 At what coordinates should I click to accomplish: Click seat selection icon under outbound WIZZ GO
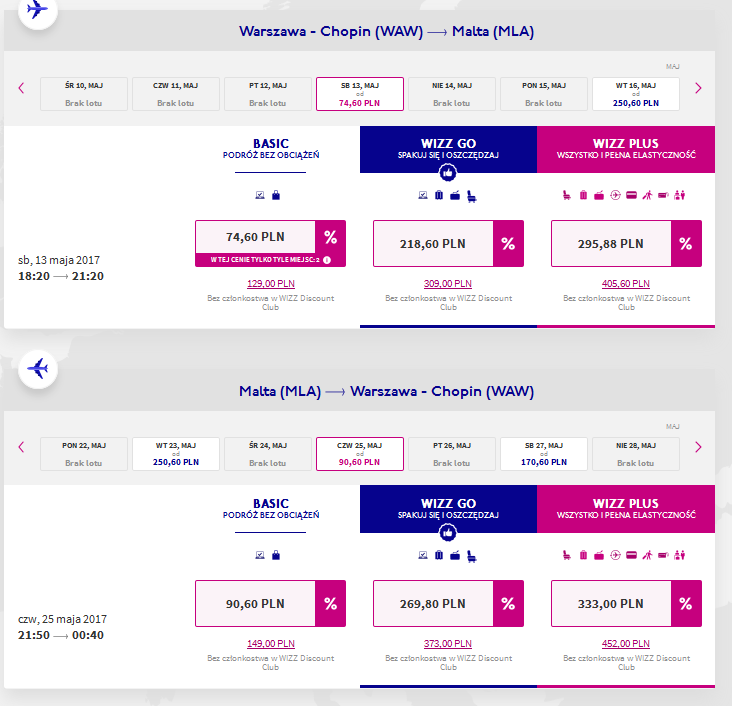click(472, 197)
